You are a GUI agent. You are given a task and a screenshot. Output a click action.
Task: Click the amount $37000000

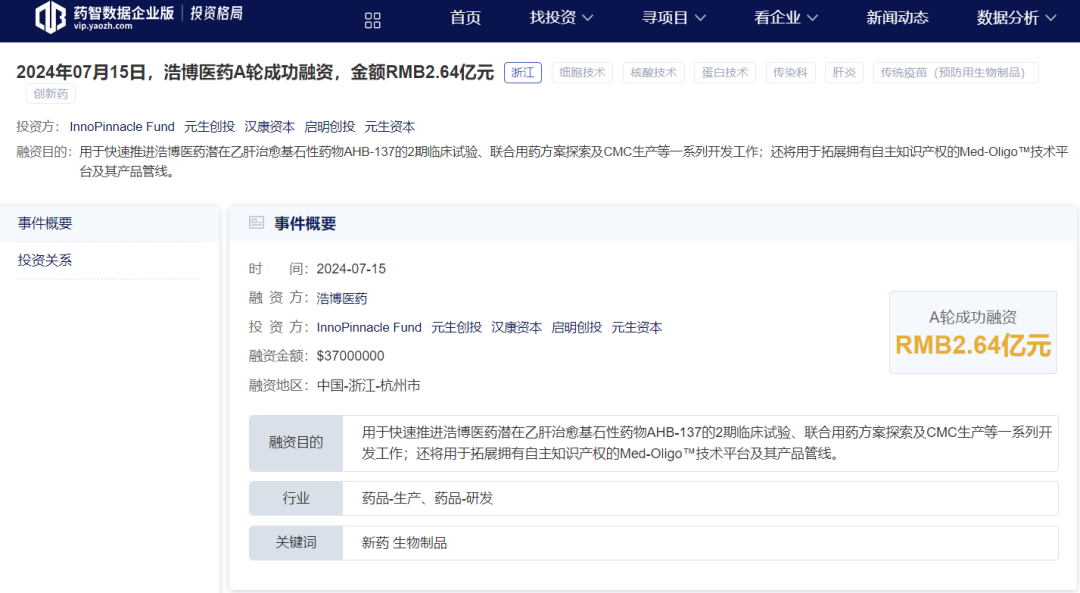pyautogui.click(x=351, y=356)
